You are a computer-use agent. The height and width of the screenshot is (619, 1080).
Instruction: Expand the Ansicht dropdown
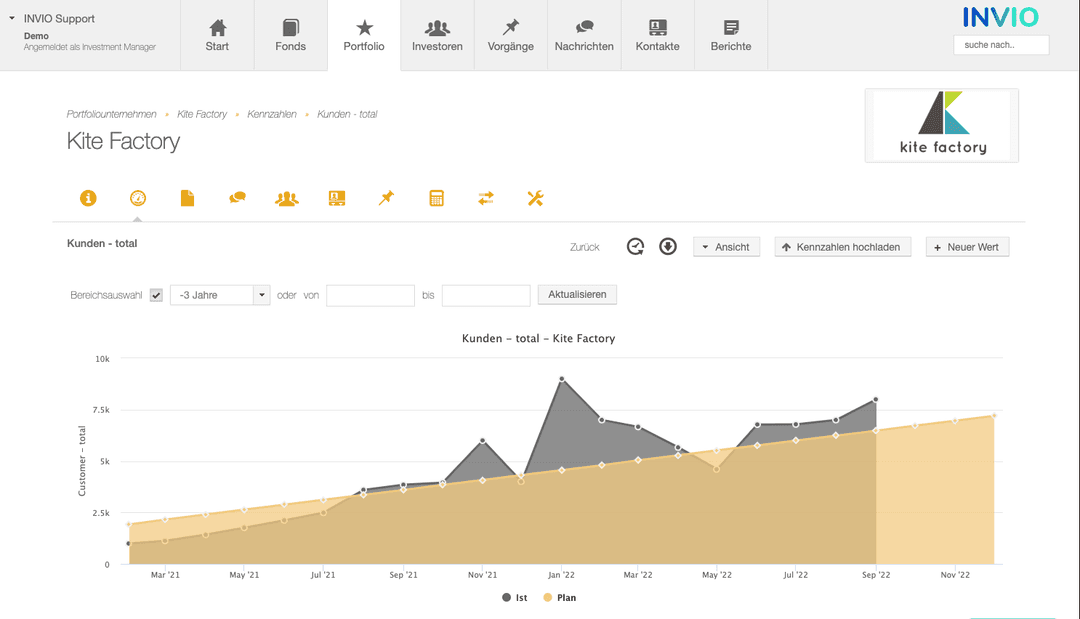[x=726, y=247]
